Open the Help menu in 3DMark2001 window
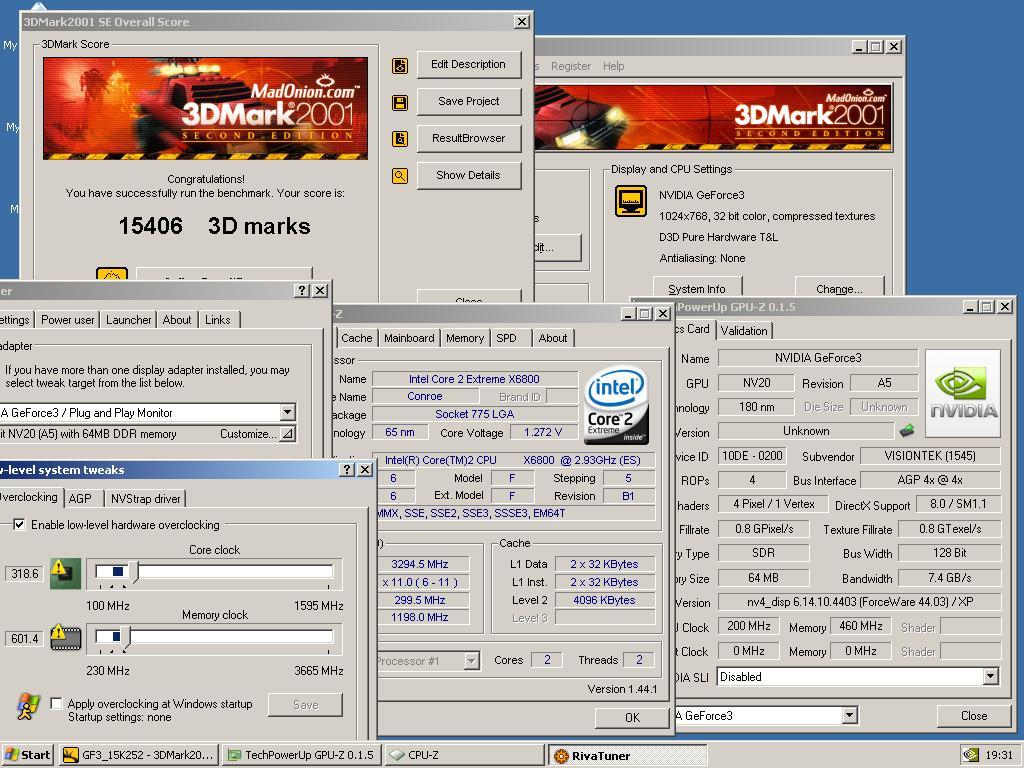Image resolution: width=1024 pixels, height=768 pixels. 613,66
